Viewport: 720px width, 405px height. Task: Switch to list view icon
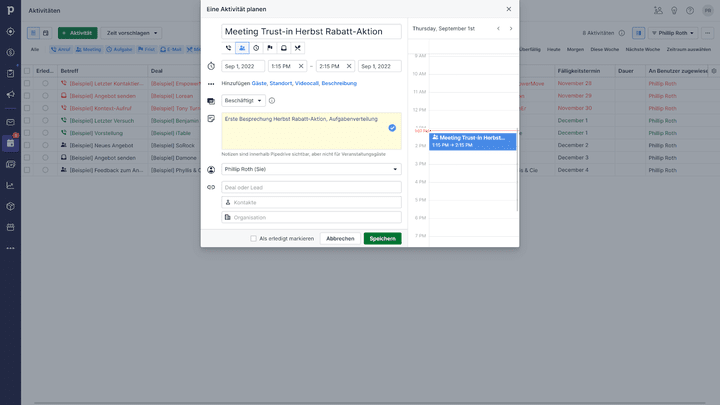[x=33, y=33]
